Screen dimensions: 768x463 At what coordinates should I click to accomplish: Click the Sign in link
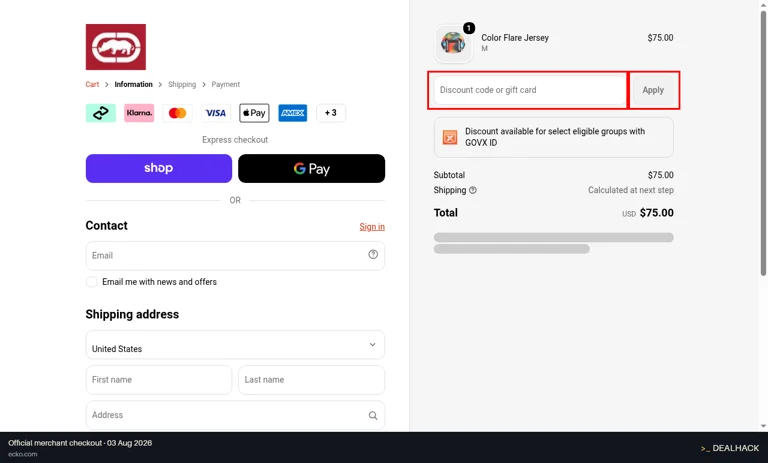coord(372,227)
